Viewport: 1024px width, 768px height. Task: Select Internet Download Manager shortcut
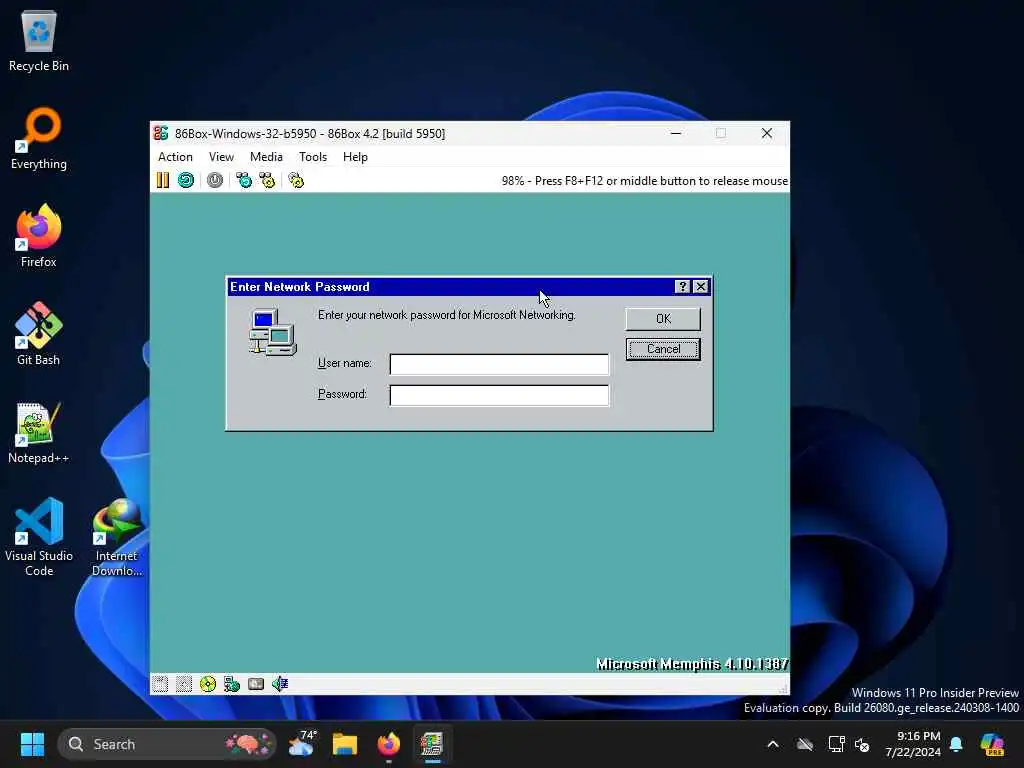(117, 537)
